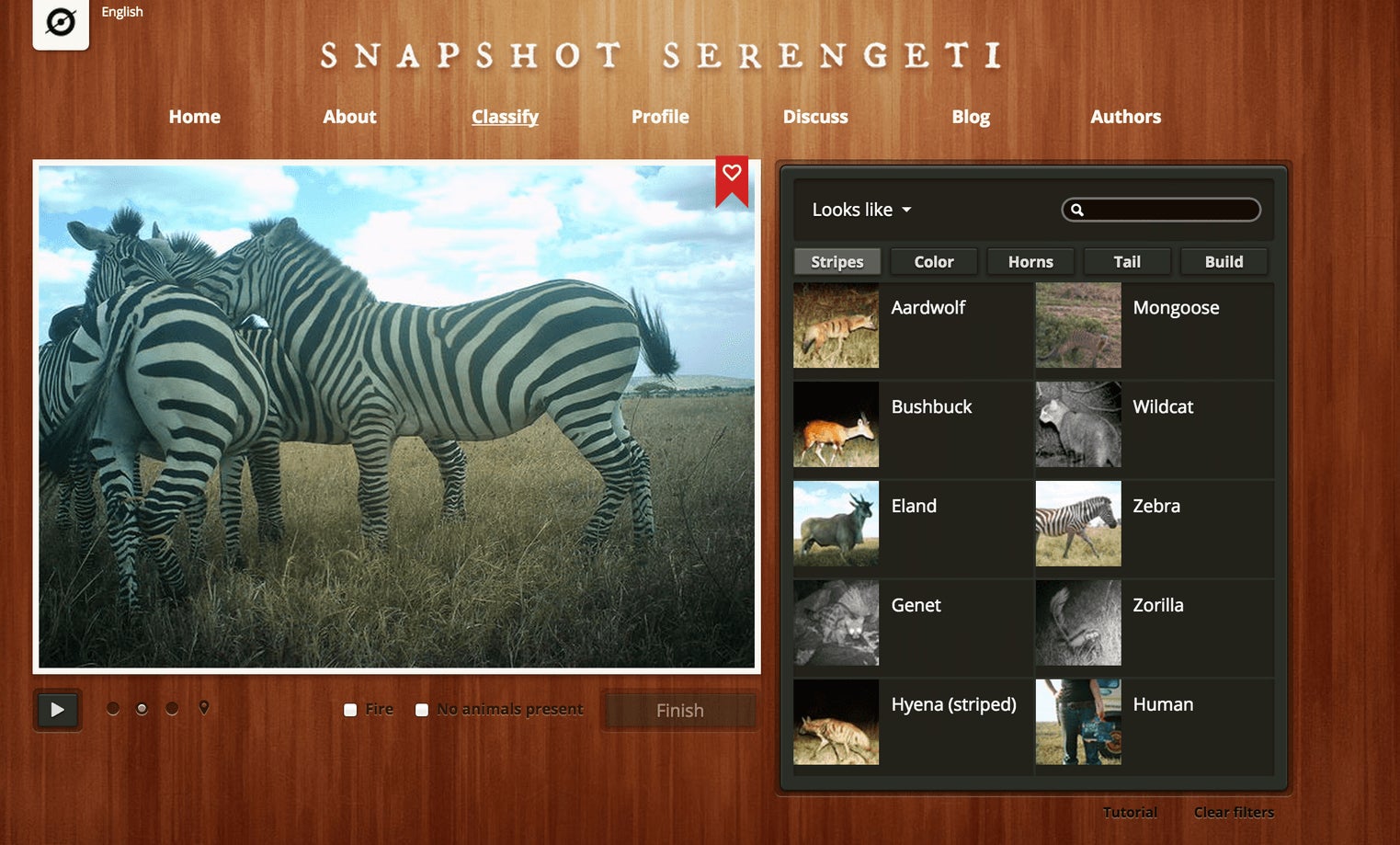The width and height of the screenshot is (1400, 845).
Task: Choose the Genet label
Action: (916, 606)
